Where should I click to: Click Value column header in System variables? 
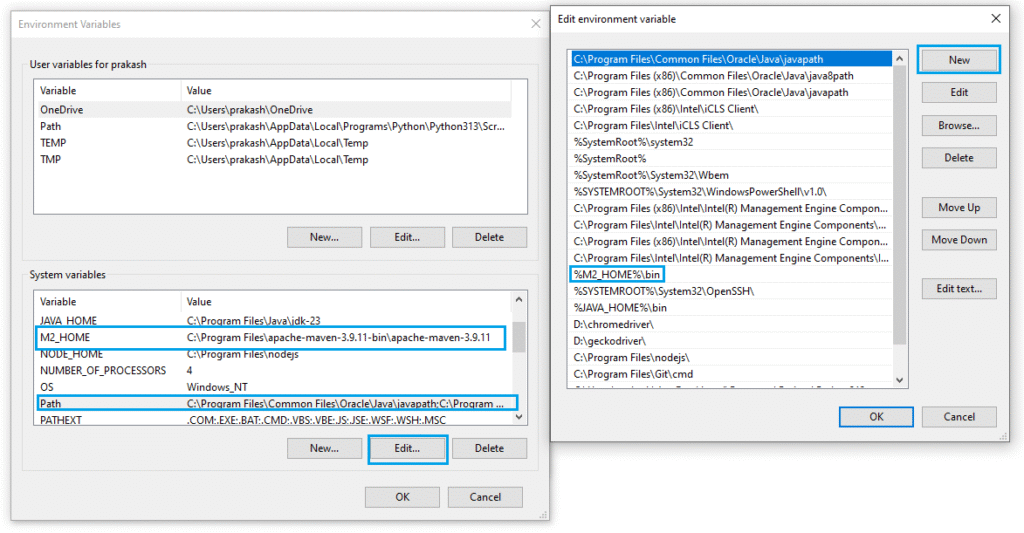[346, 302]
